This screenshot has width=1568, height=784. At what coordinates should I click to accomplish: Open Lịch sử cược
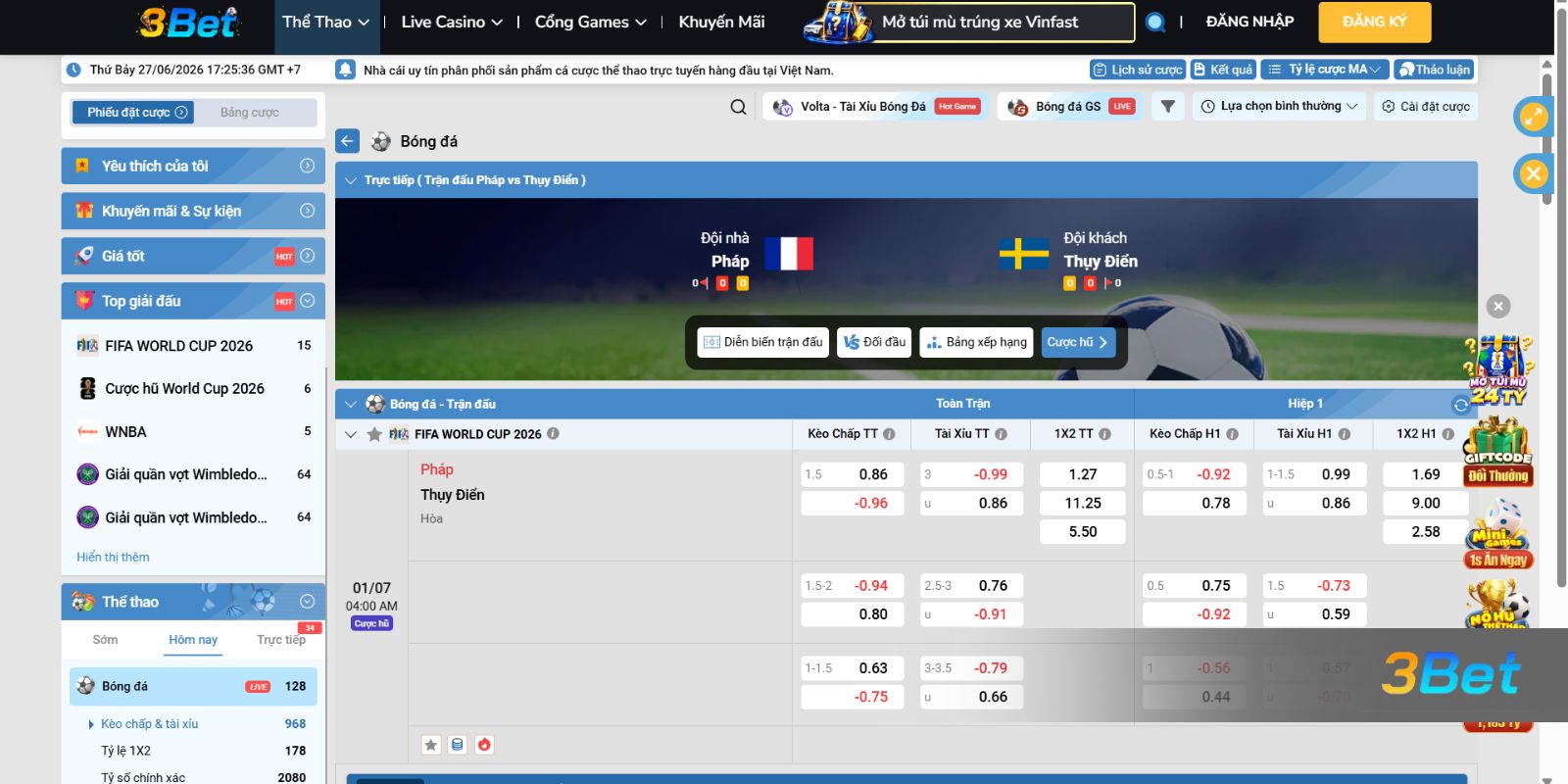(x=1138, y=70)
